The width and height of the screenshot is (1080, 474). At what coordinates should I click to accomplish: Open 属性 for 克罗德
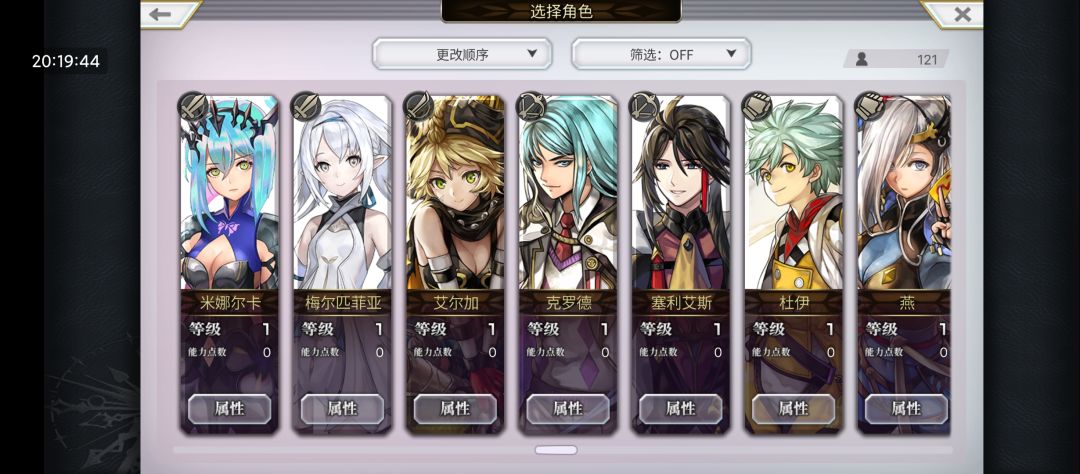coord(568,409)
